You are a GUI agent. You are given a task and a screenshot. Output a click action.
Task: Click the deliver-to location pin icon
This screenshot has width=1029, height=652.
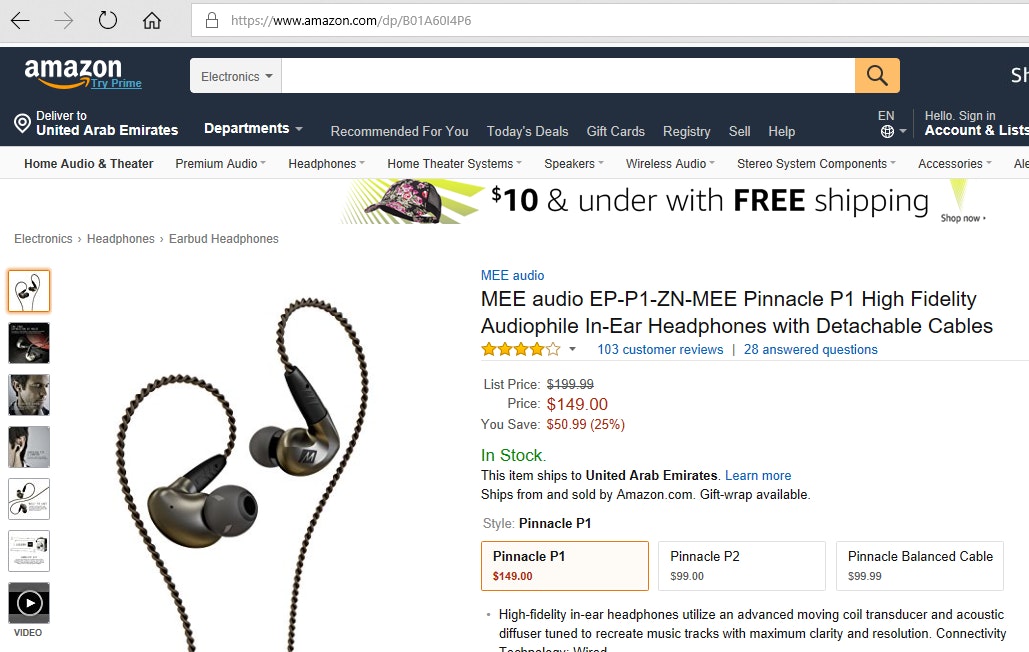pyautogui.click(x=22, y=123)
